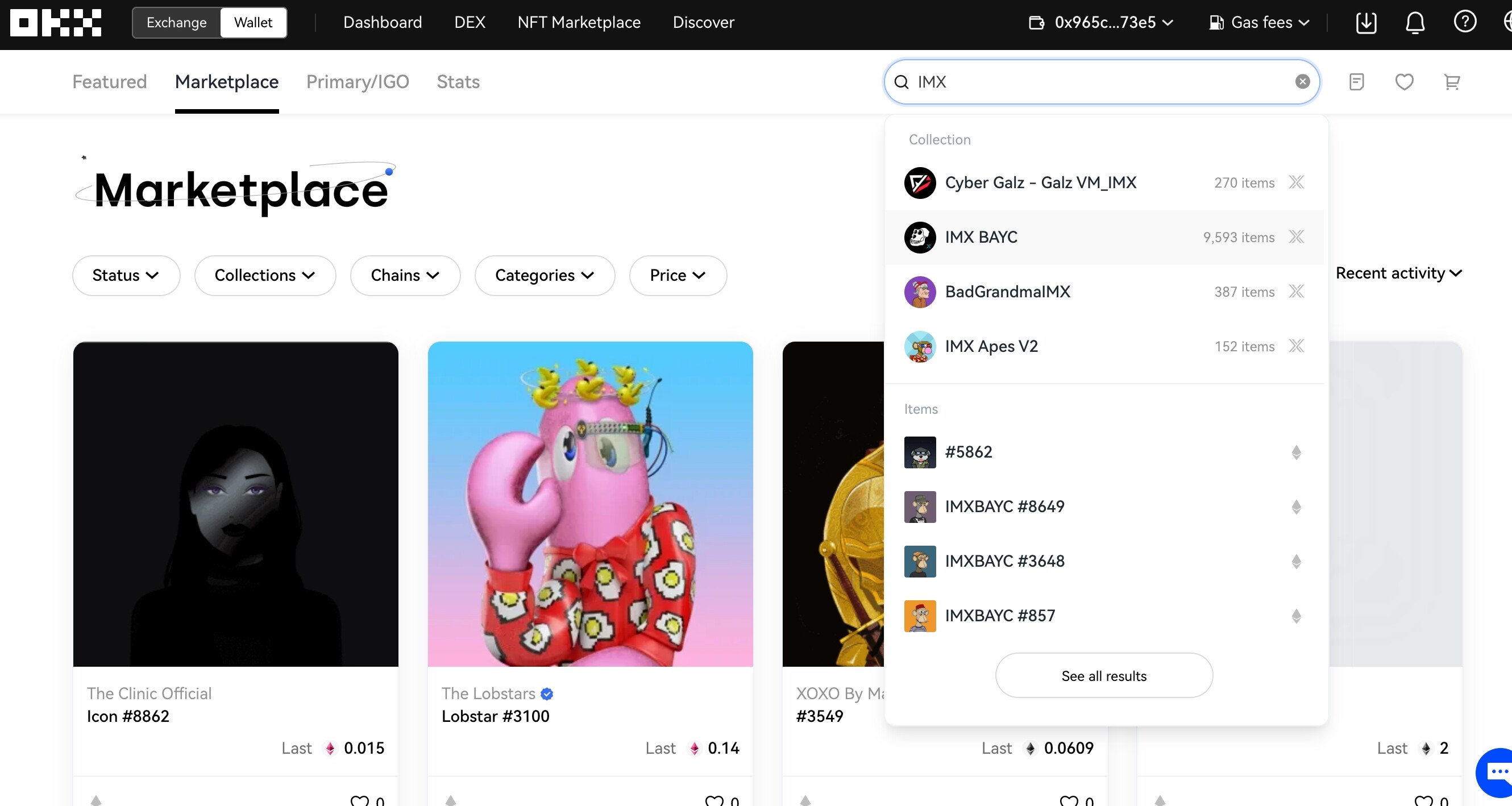Open NFT Marketplace menu item

point(579,22)
